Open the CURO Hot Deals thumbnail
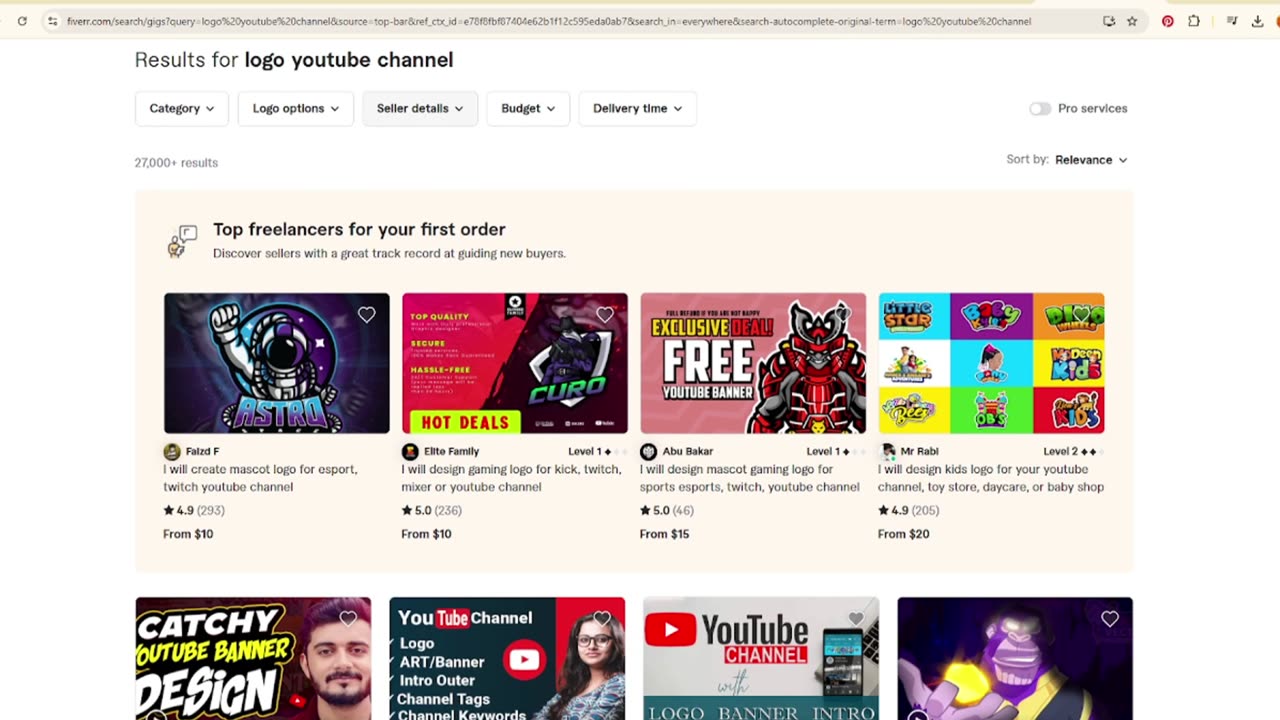1280x720 pixels. pyautogui.click(x=515, y=363)
